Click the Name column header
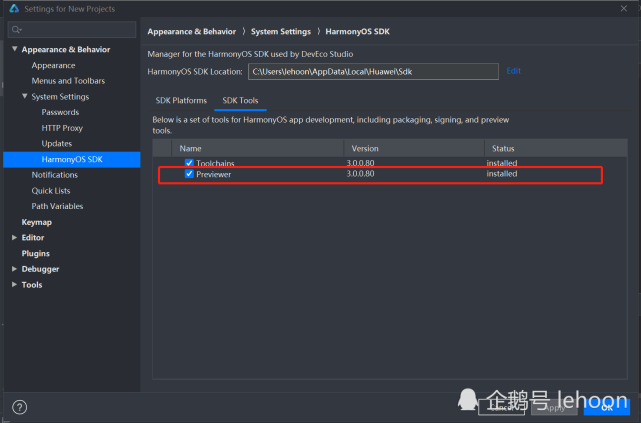 (258, 148)
